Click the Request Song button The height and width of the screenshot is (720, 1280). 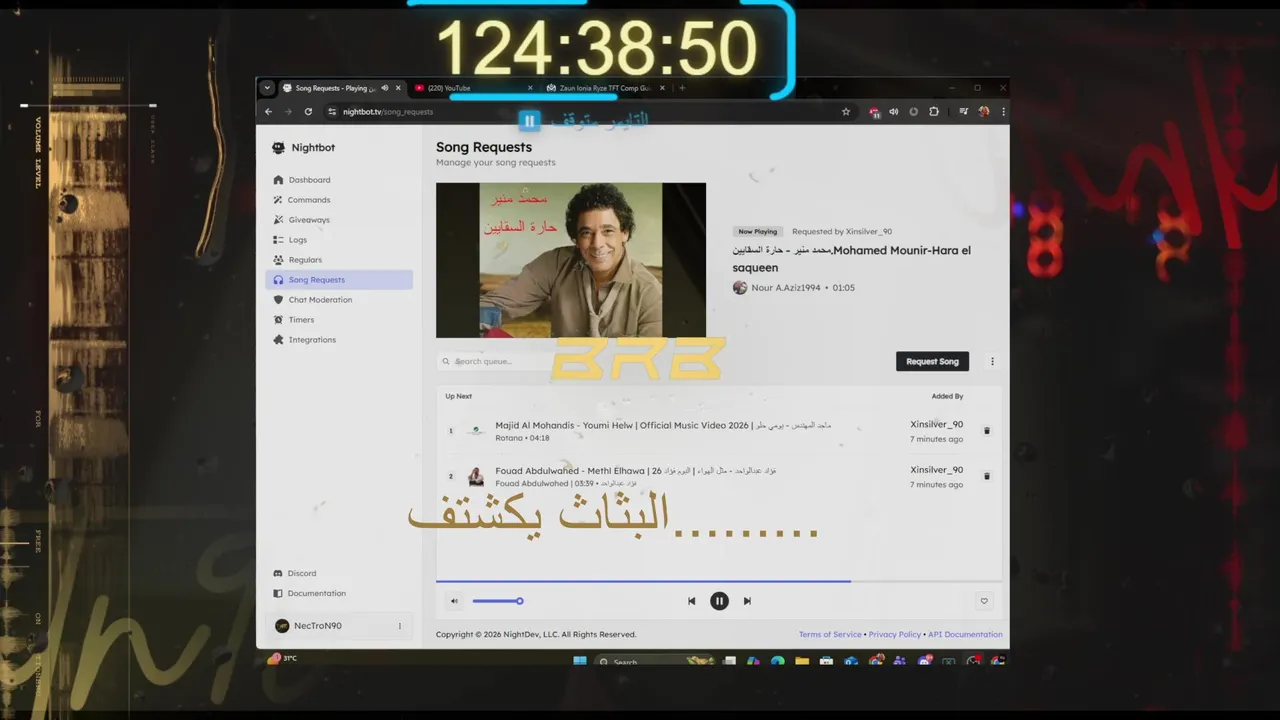(932, 361)
